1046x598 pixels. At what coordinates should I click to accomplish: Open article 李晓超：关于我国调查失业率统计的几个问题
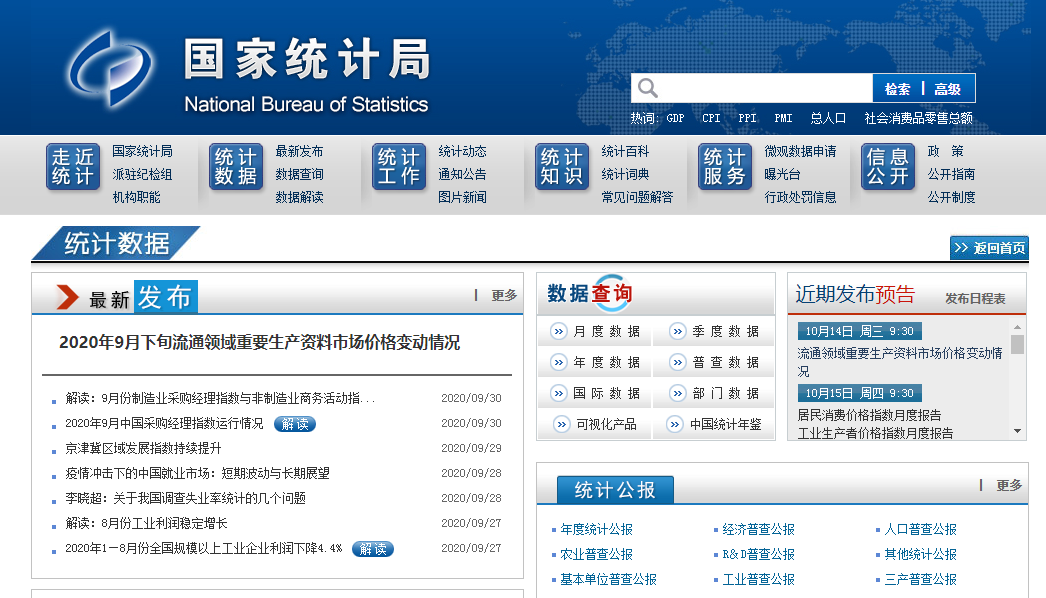pos(185,499)
